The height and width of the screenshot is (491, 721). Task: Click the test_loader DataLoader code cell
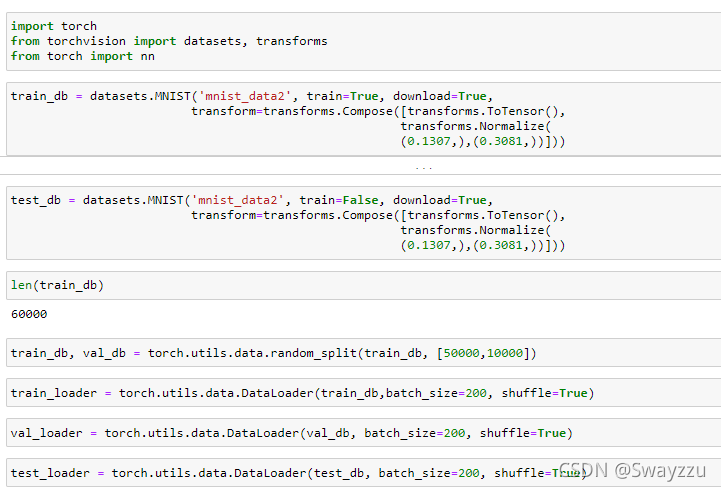coord(364,473)
